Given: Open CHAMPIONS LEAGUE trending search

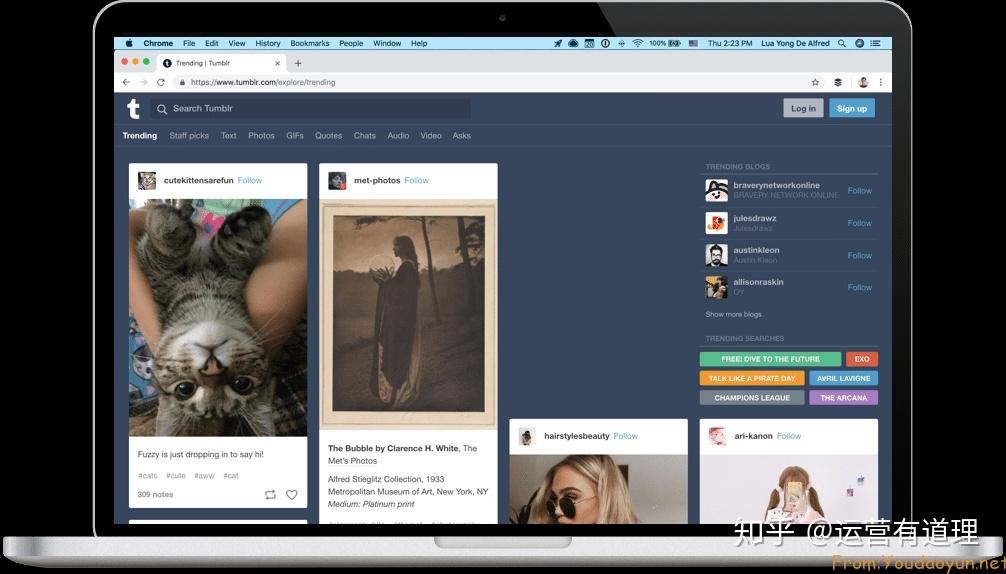Looking at the screenshot, I should click(752, 398).
